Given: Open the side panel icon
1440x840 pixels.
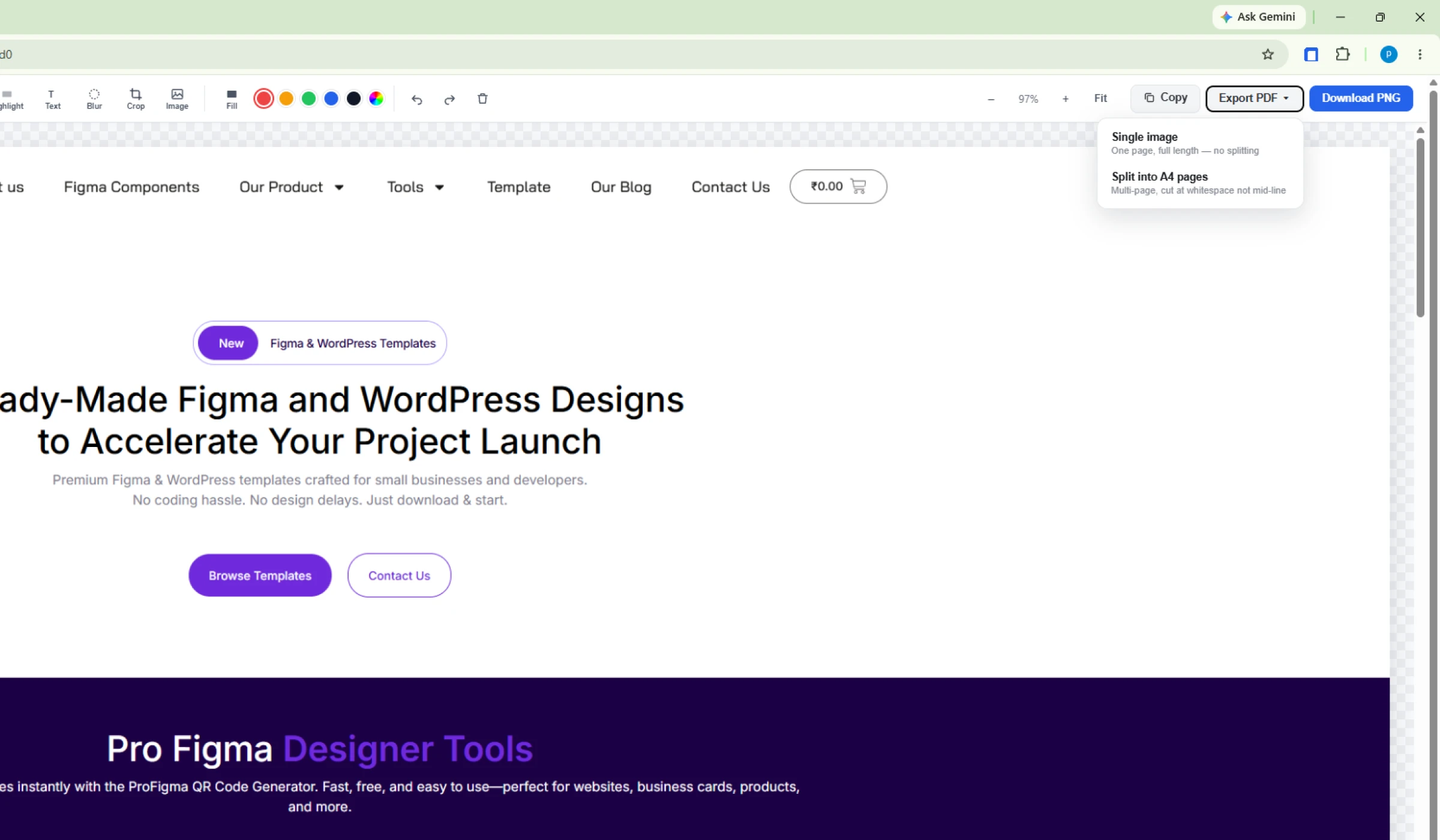Looking at the screenshot, I should [x=1311, y=55].
